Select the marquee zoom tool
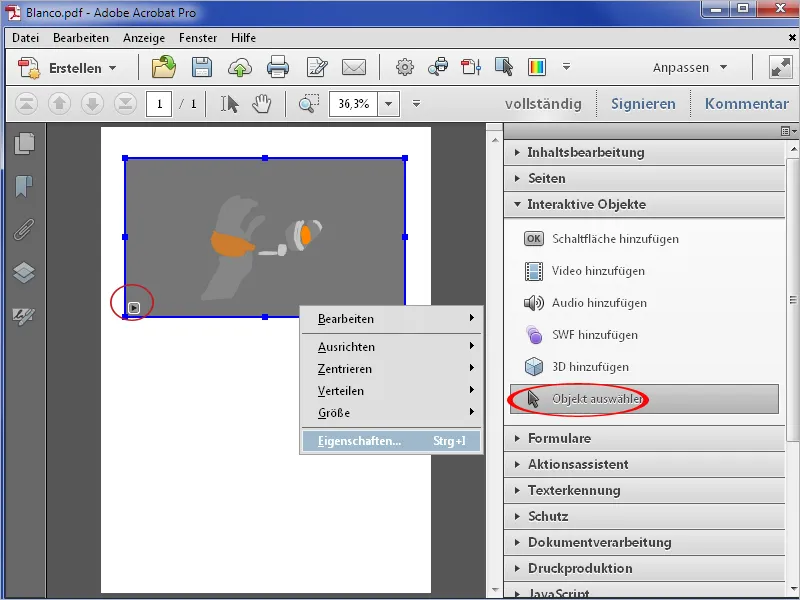Image resolution: width=800 pixels, height=600 pixels. point(309,104)
